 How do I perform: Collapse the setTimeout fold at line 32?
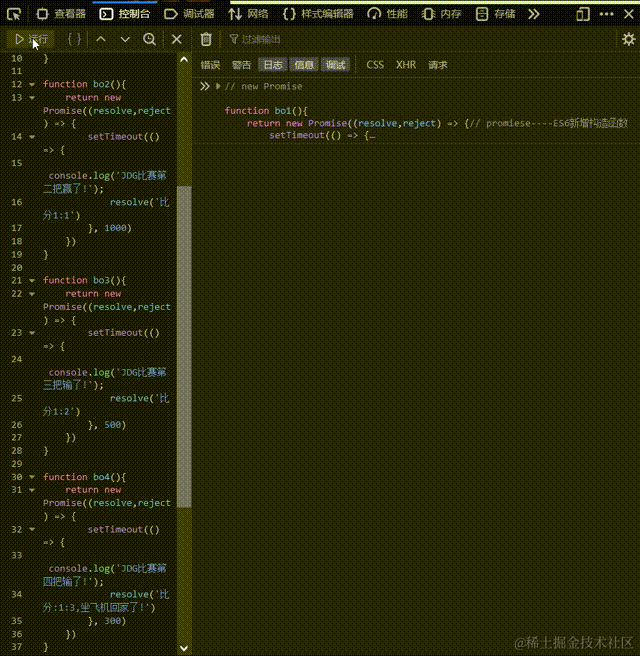tap(32, 529)
